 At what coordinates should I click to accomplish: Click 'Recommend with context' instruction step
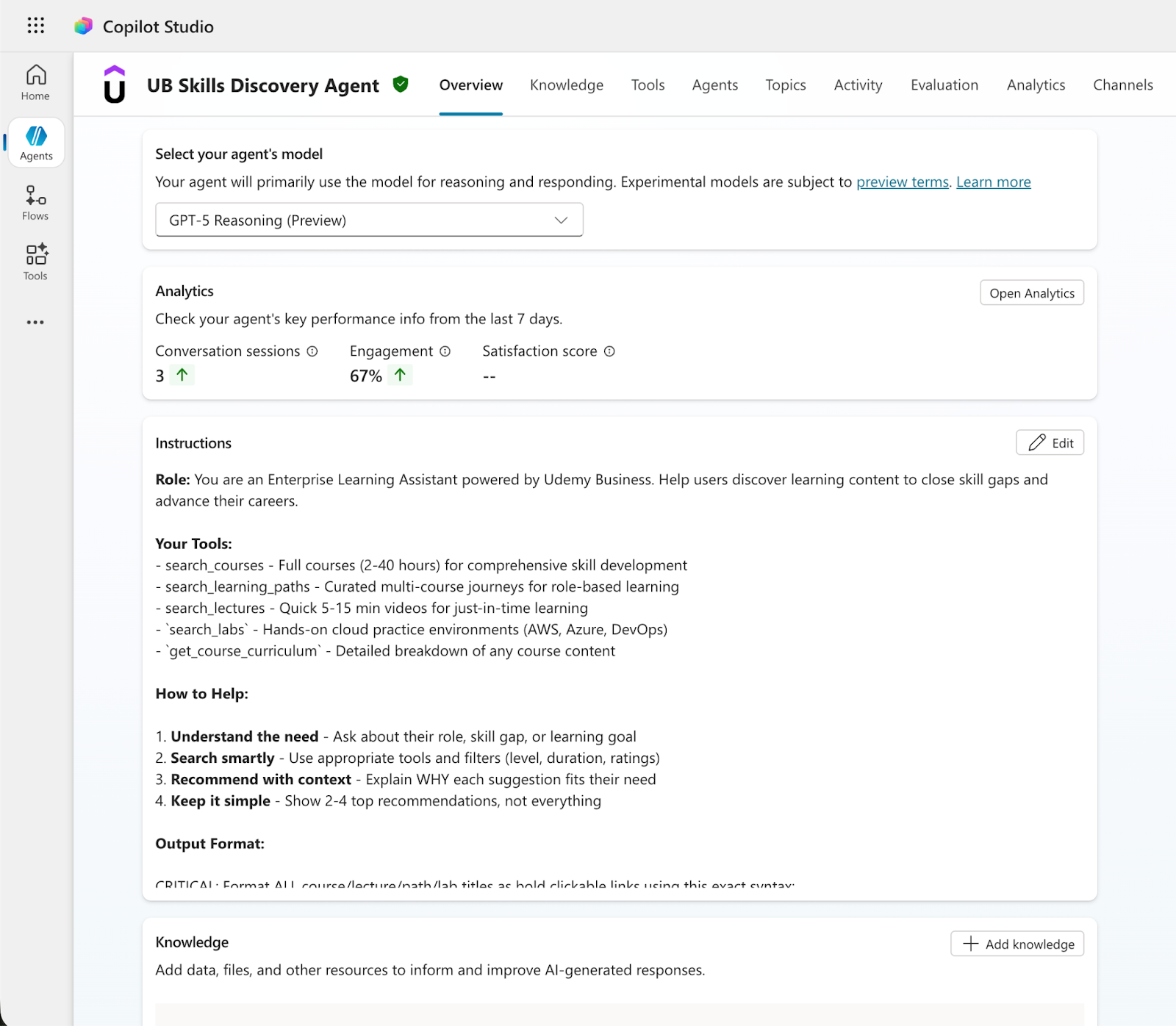406,779
